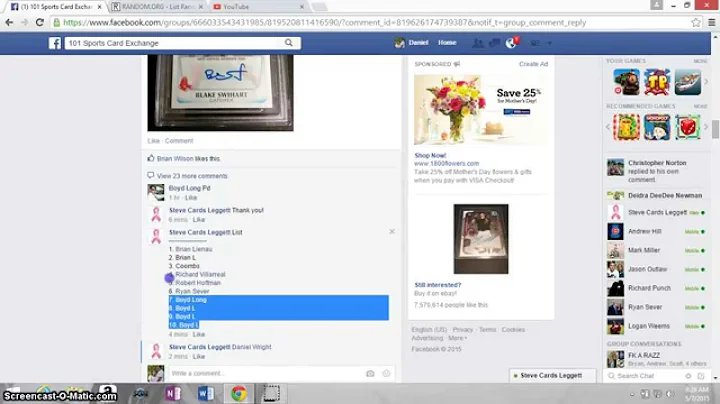Go back with browser back arrow
Screen dimensions: 720x404
pyautogui.click(x=9, y=22)
